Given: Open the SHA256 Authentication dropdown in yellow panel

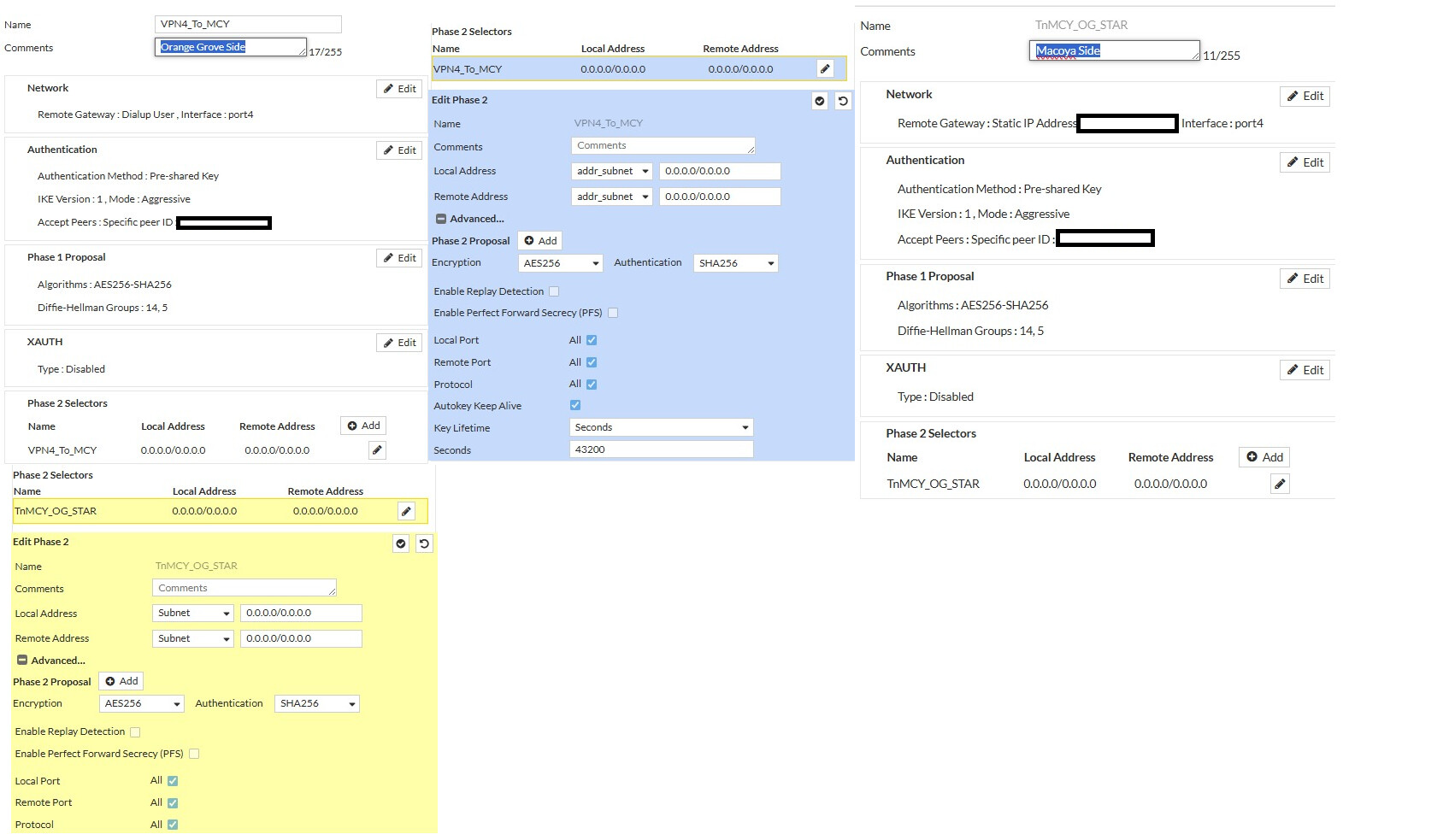Looking at the screenshot, I should pyautogui.click(x=317, y=704).
